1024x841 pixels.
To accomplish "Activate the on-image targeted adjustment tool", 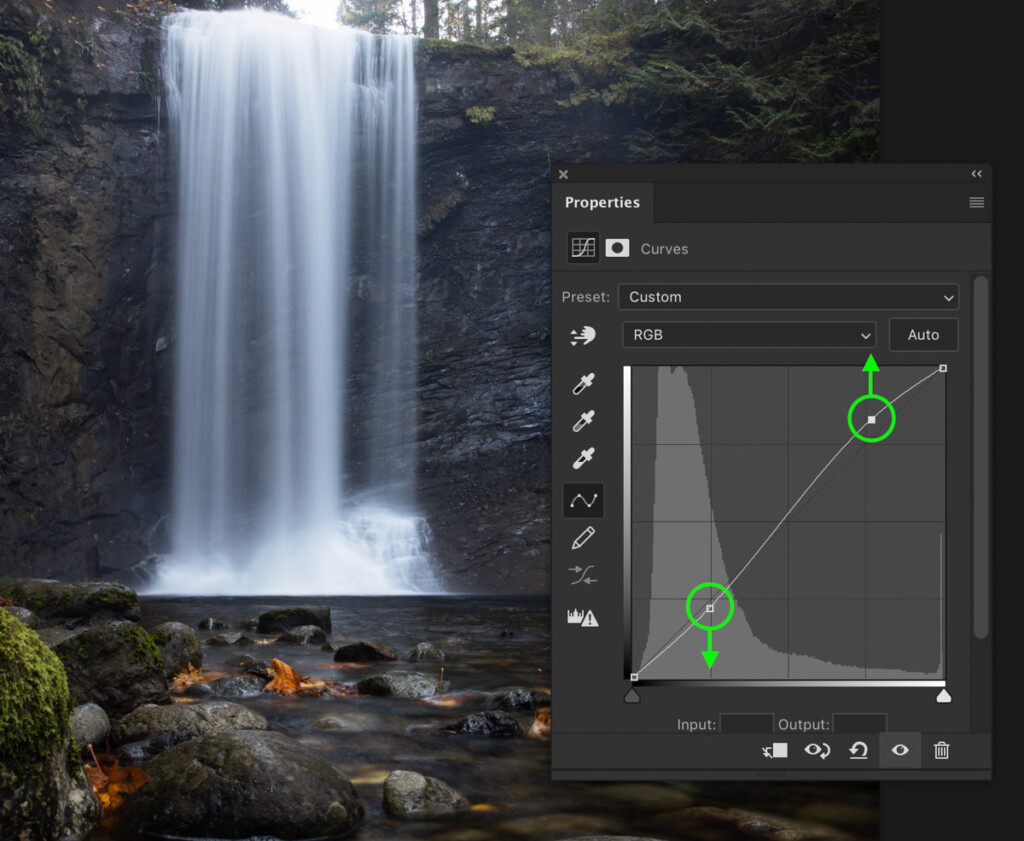I will point(583,336).
